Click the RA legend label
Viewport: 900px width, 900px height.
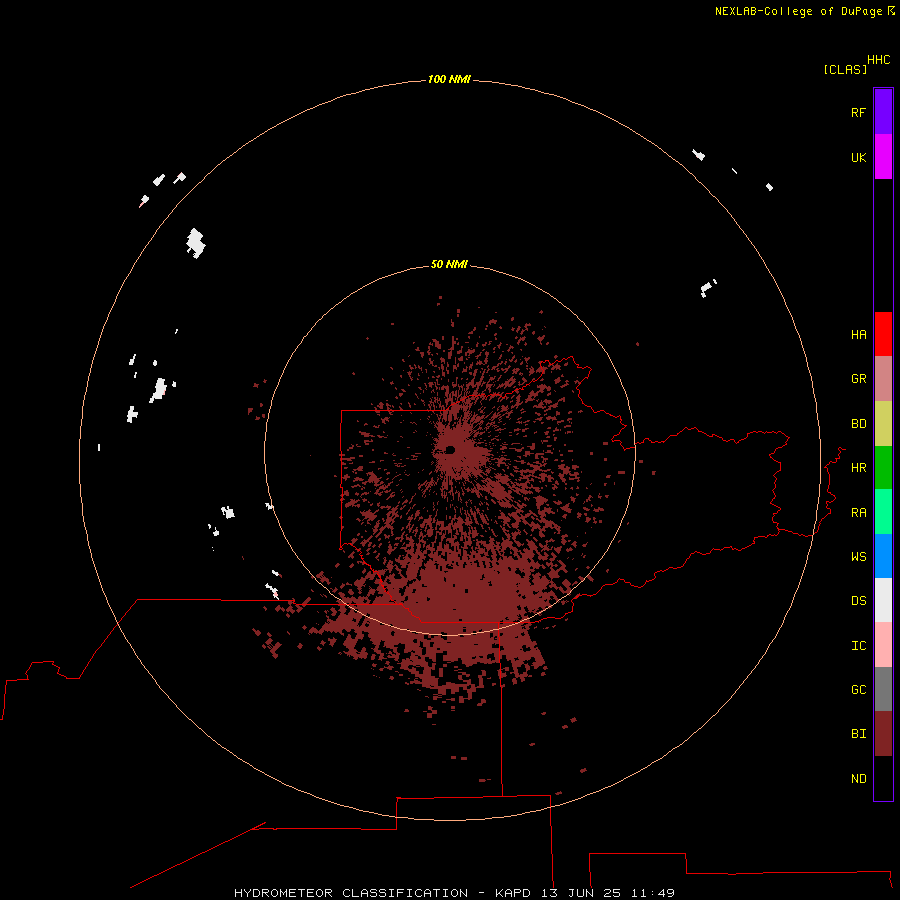858,512
